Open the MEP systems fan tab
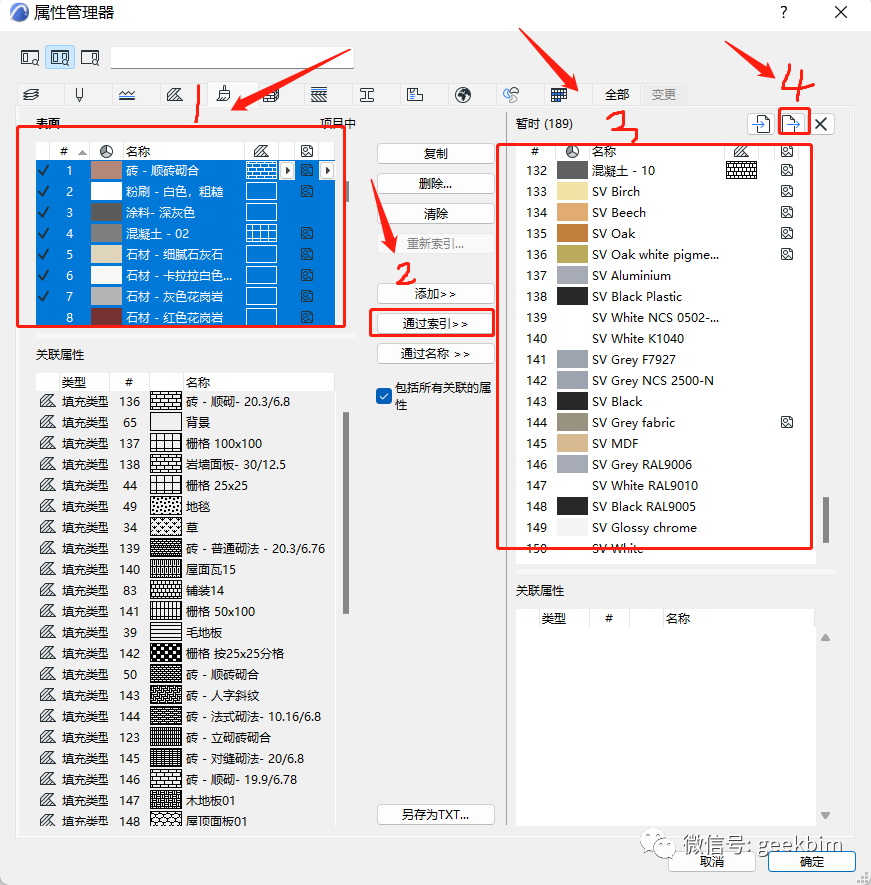The width and height of the screenshot is (871, 885). (511, 95)
